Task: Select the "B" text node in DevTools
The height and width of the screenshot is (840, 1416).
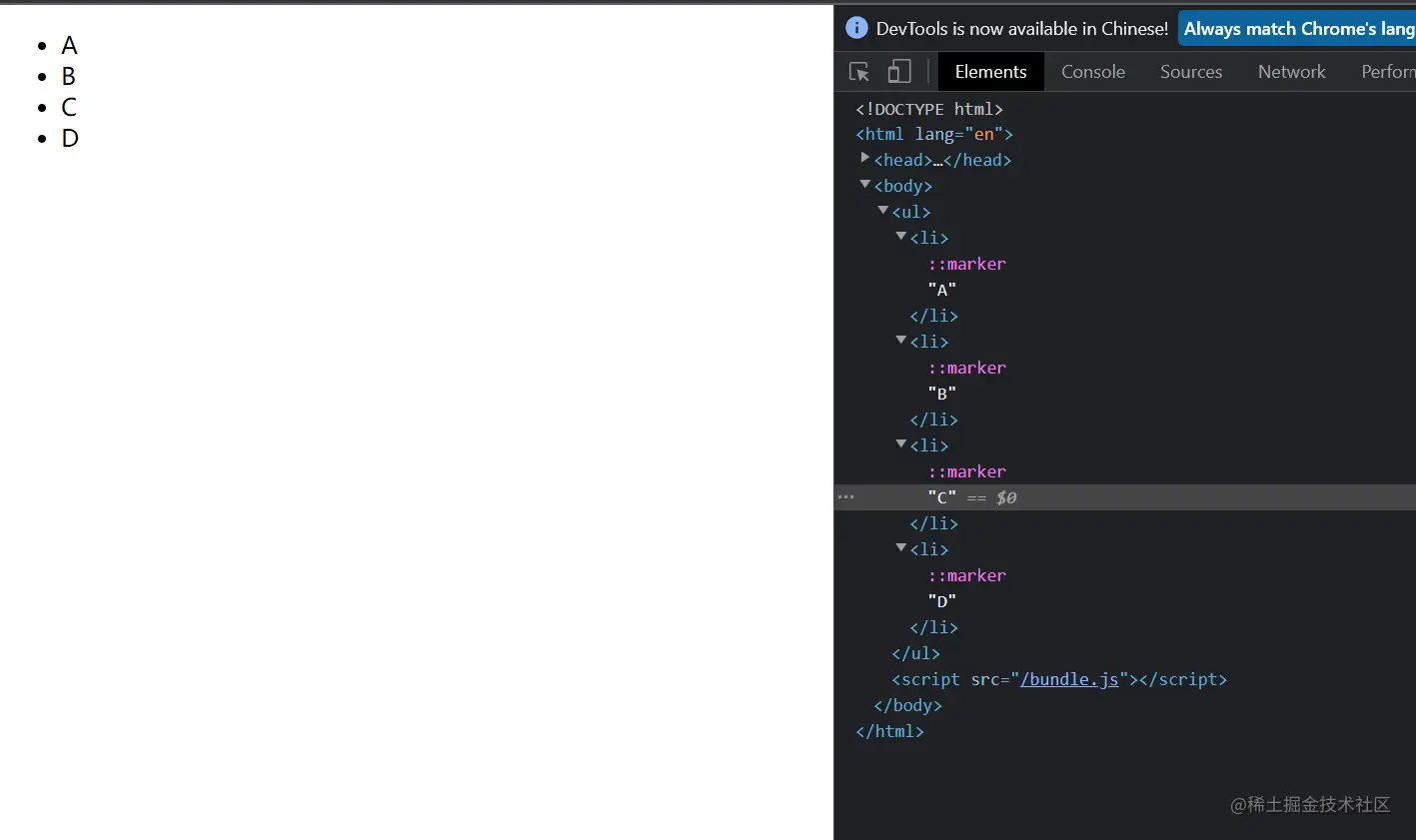Action: [942, 394]
